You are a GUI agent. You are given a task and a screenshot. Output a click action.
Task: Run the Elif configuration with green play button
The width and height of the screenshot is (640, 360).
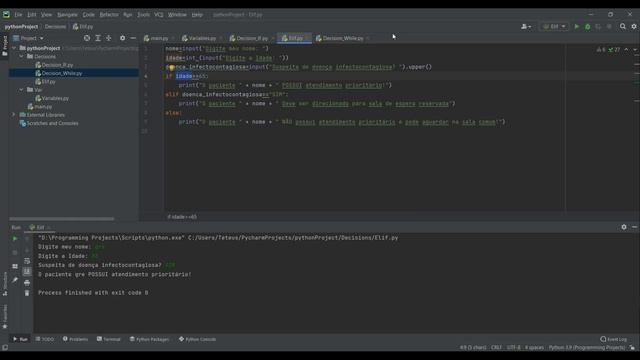click(x=577, y=27)
